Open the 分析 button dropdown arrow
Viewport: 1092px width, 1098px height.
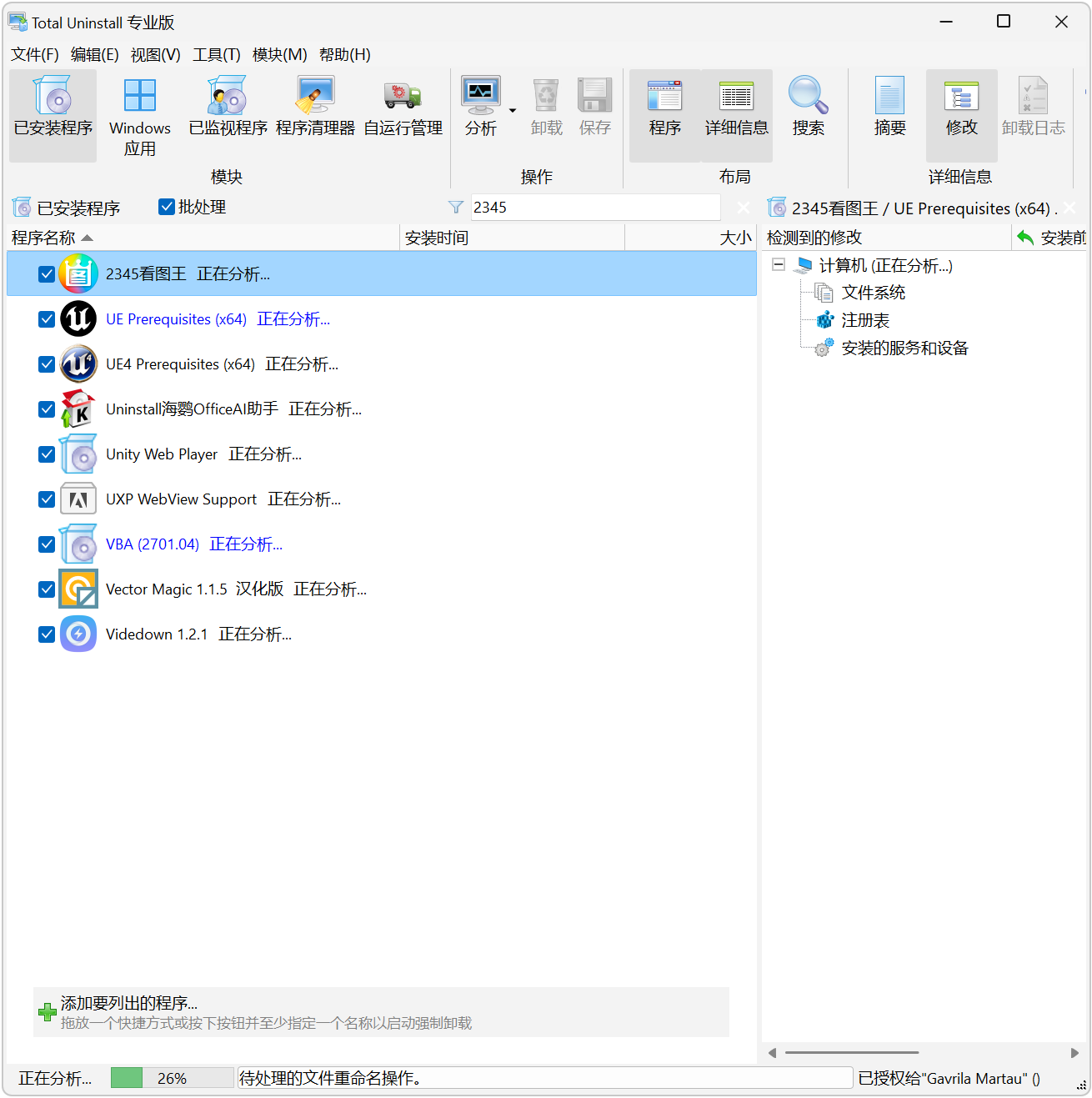(513, 110)
